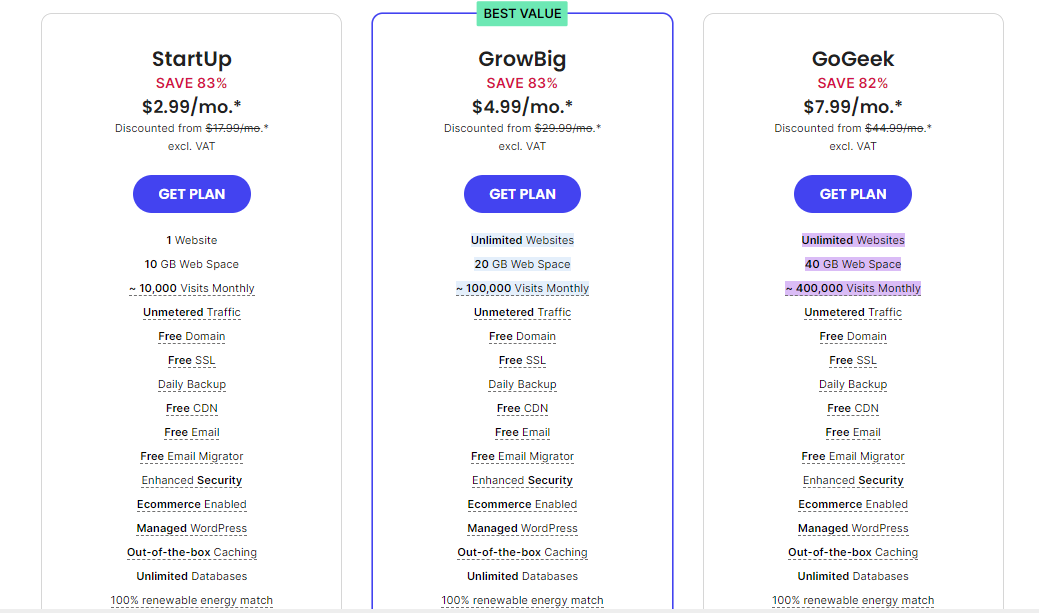Click GrowBig's ~100,000 Visits Monthly feature
The width and height of the screenshot is (1039, 613).
[x=522, y=288]
